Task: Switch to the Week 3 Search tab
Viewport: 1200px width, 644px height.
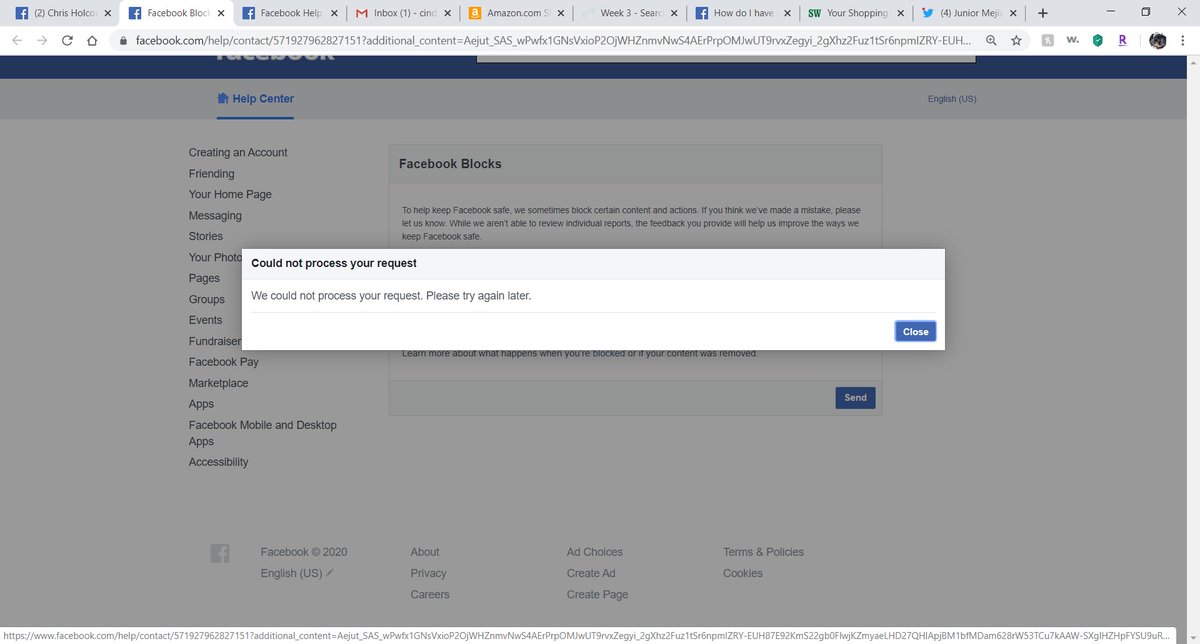Action: 627,14
